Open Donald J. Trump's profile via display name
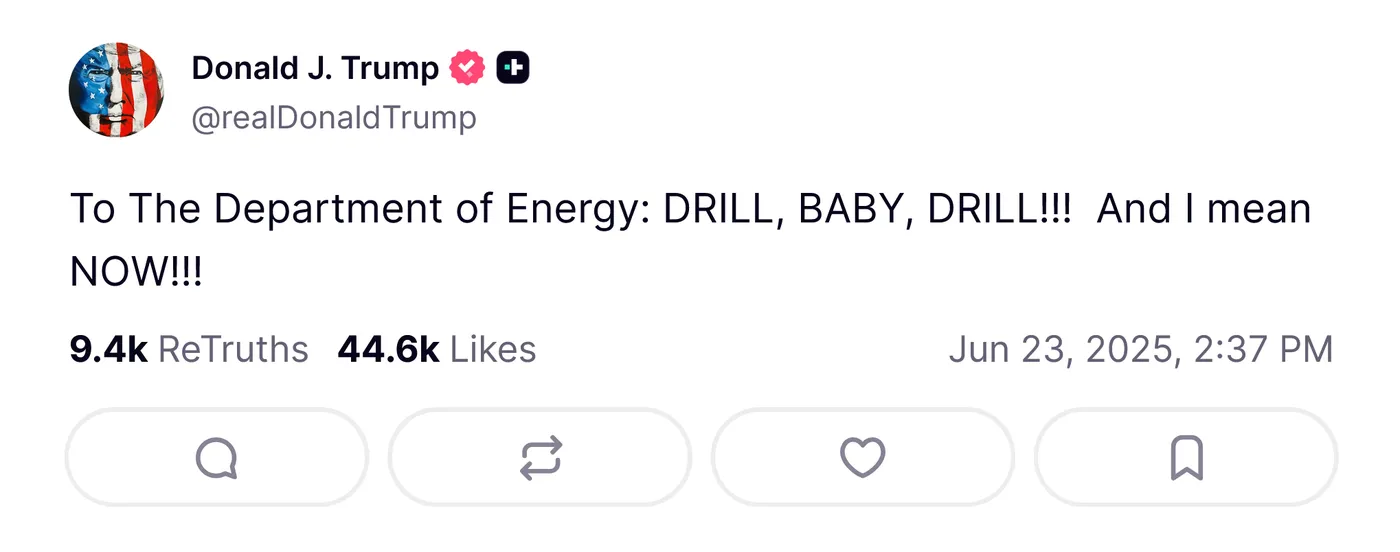 tap(314, 68)
